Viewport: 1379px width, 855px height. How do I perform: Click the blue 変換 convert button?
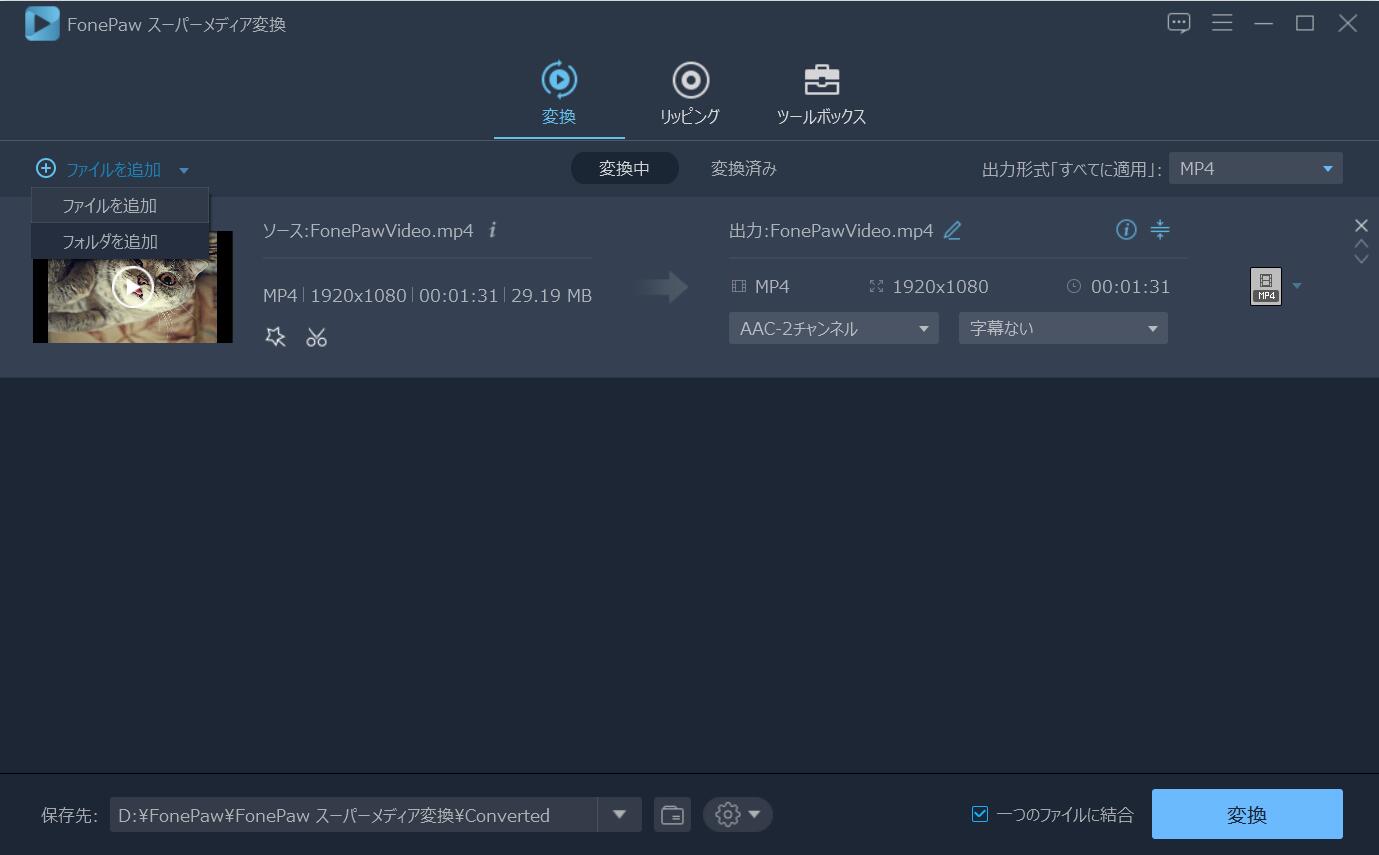1246,815
